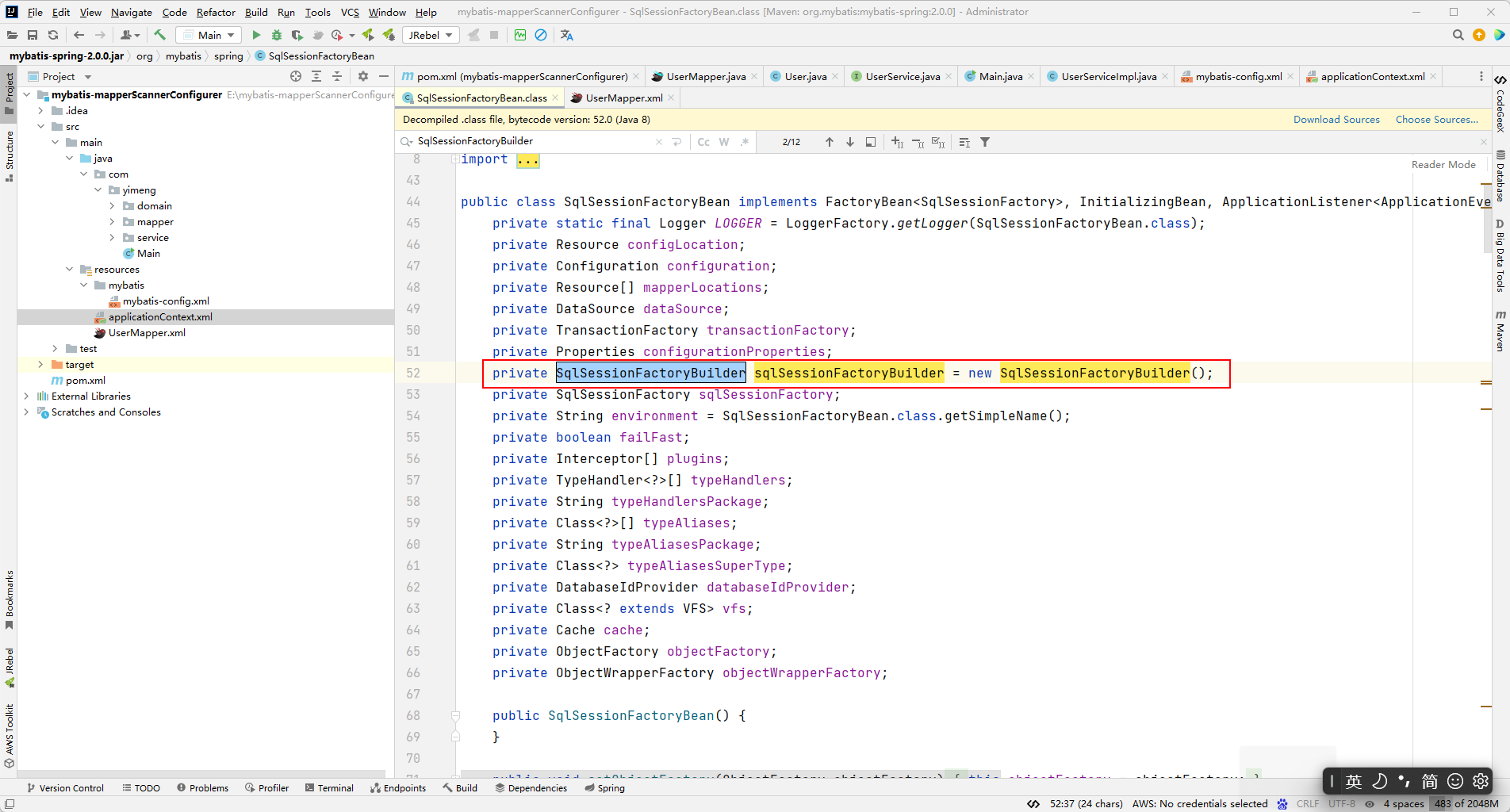Switch to UserMapper.java tab
This screenshot has width=1510, height=812.
[705, 76]
